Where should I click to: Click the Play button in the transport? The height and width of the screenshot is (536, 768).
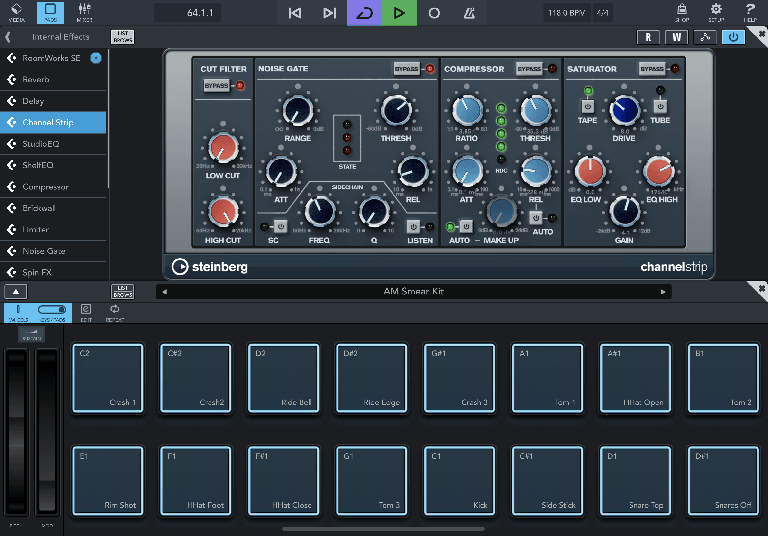click(399, 13)
